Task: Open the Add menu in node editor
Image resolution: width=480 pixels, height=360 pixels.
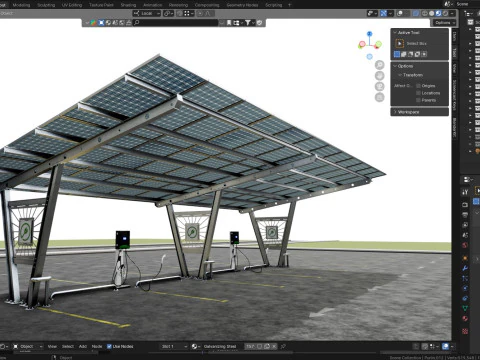Action: click(83, 347)
